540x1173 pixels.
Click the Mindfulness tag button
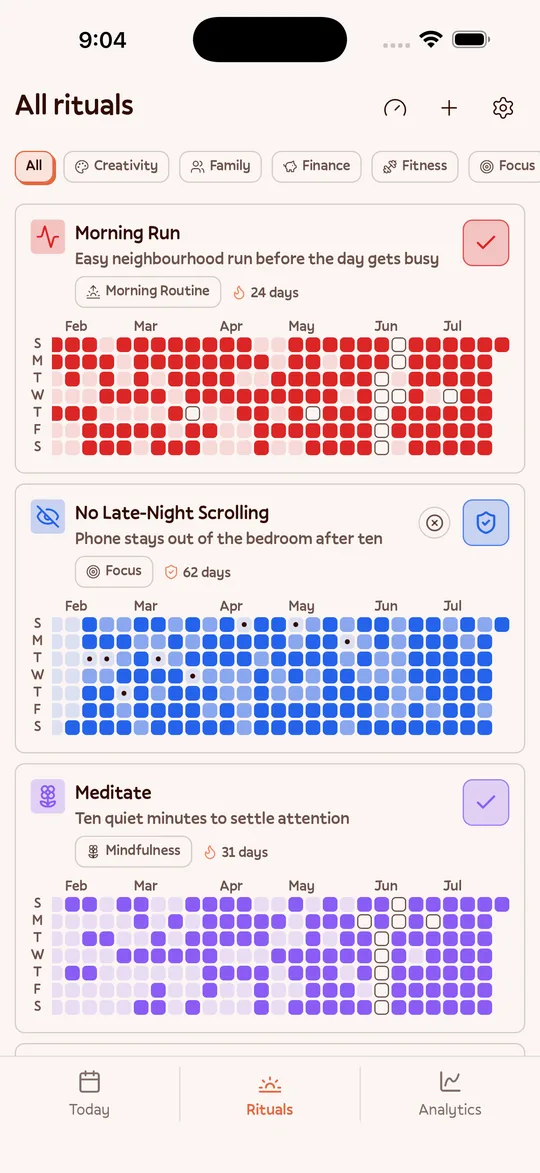tap(134, 851)
